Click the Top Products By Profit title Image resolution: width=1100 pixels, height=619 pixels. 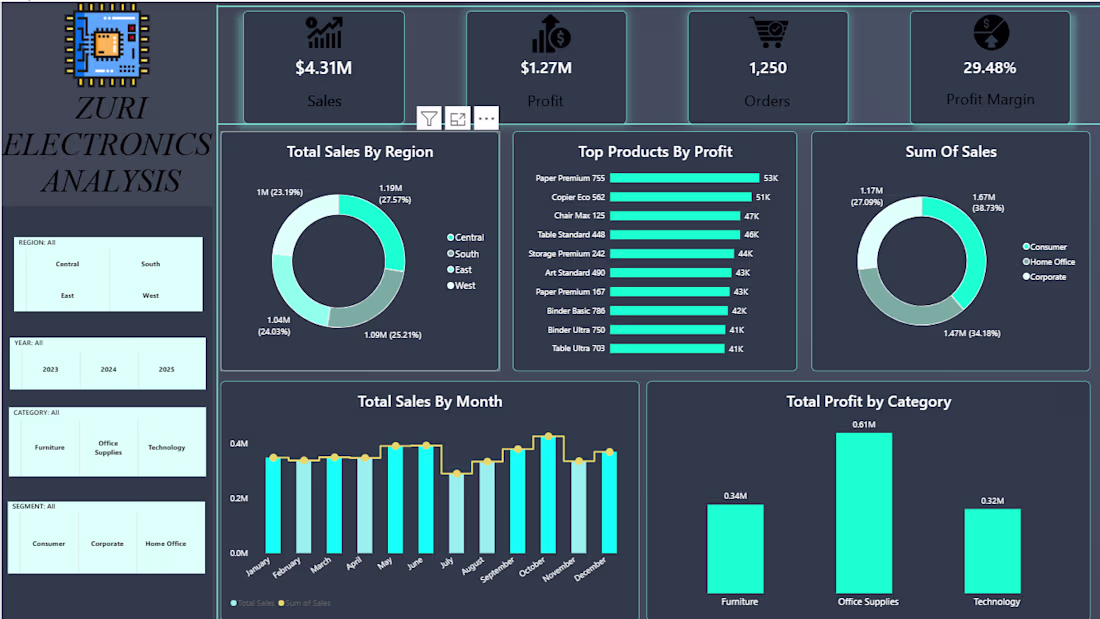[655, 152]
